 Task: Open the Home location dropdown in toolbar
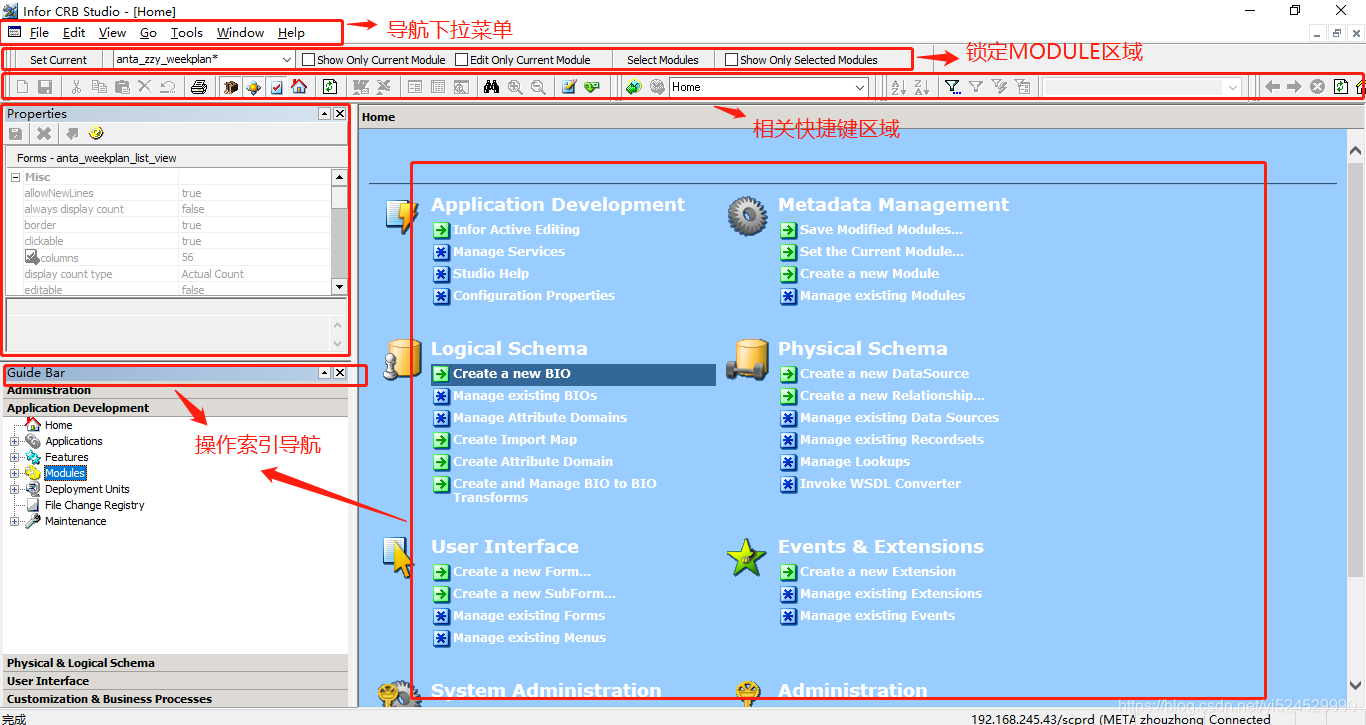point(859,87)
